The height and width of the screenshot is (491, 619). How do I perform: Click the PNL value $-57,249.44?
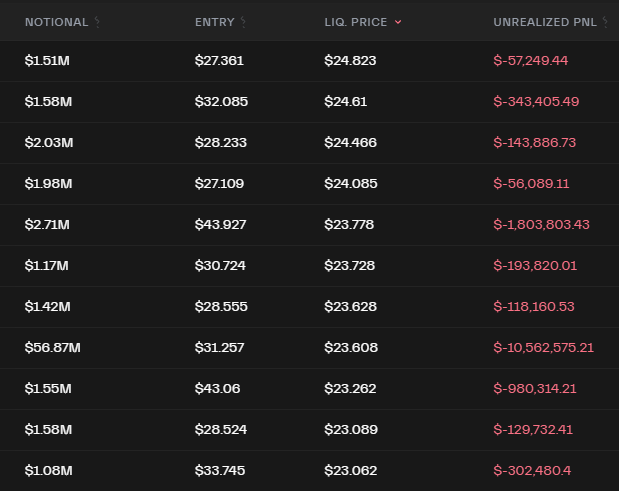(530, 60)
